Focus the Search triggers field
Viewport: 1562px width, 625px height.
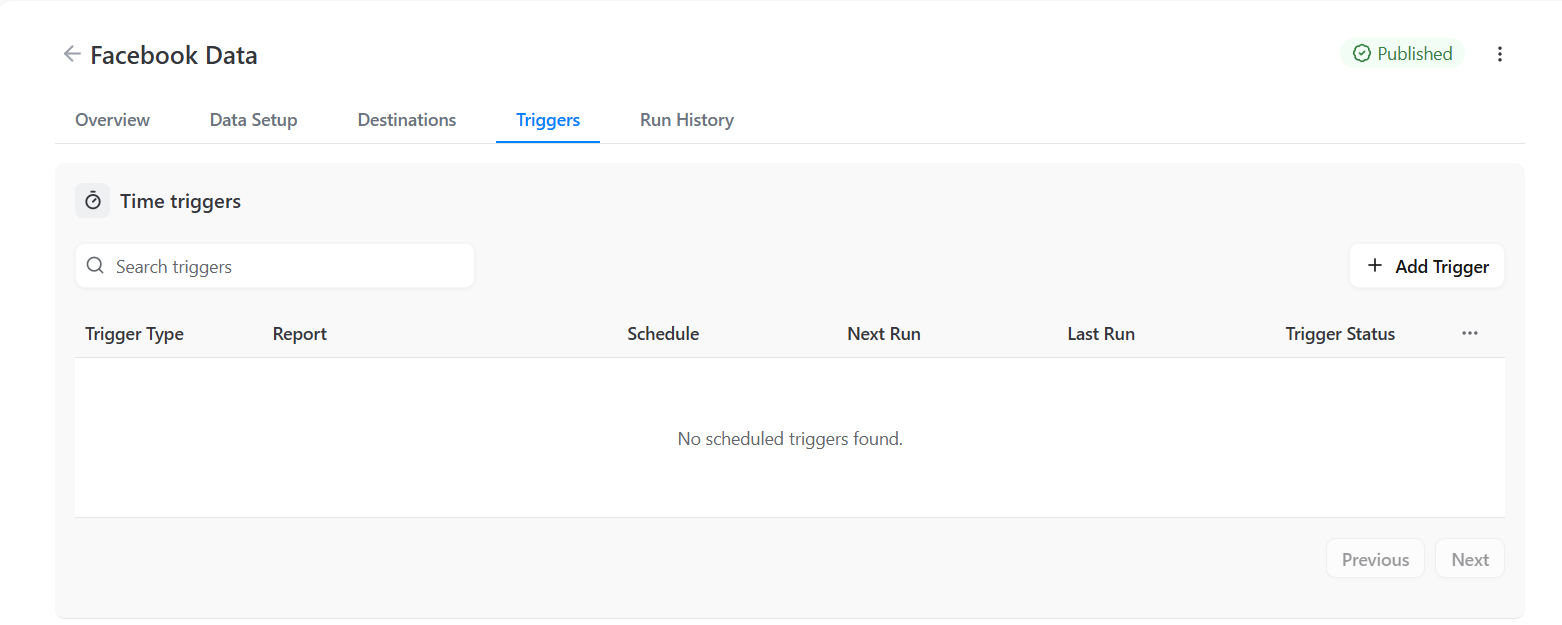click(275, 266)
